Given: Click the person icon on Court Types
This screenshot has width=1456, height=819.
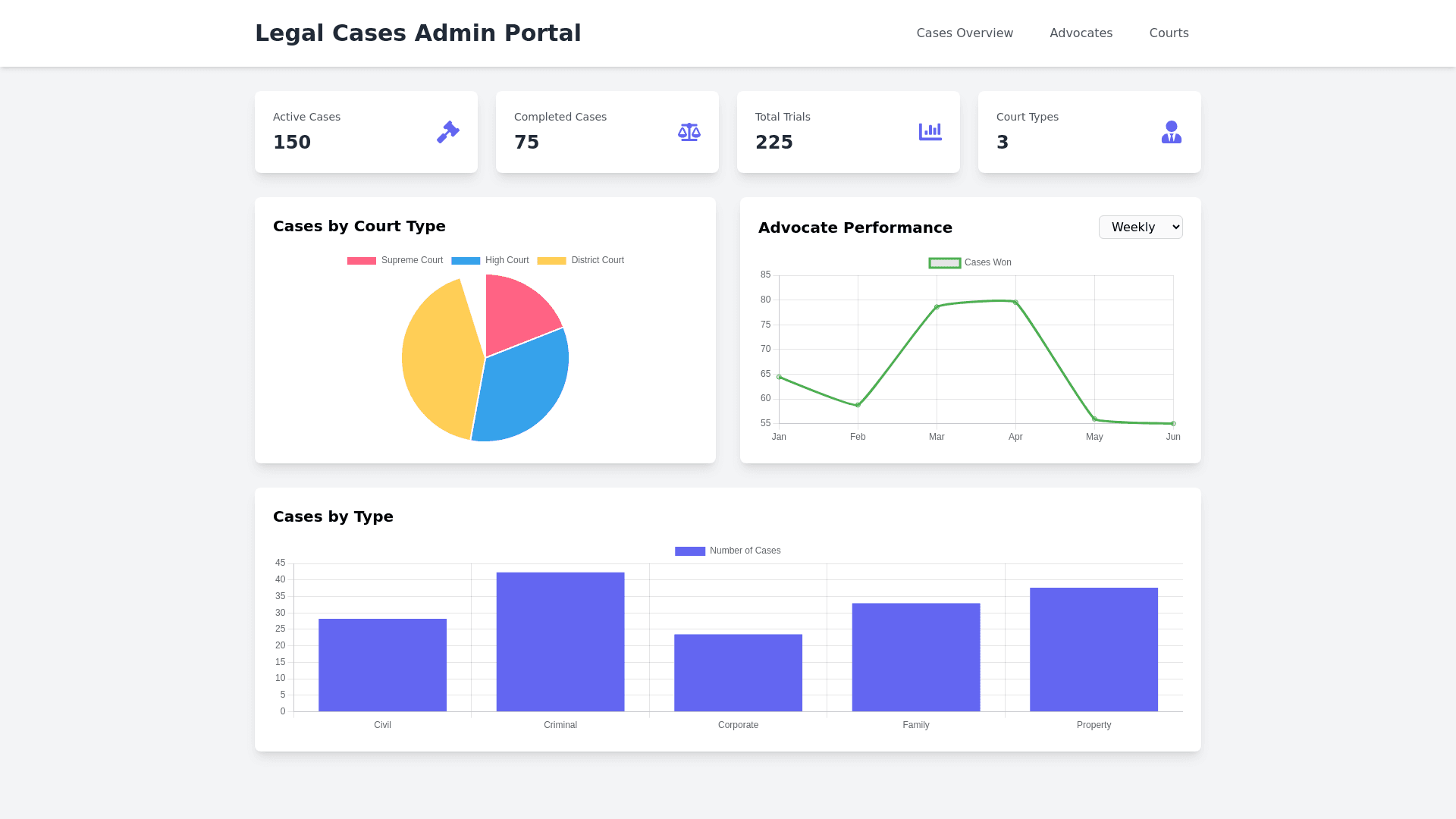Looking at the screenshot, I should [x=1171, y=132].
